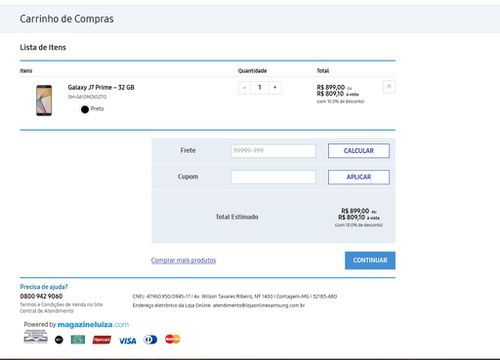Open the Galaxy J7 Prime product thumbnail

coord(44,100)
